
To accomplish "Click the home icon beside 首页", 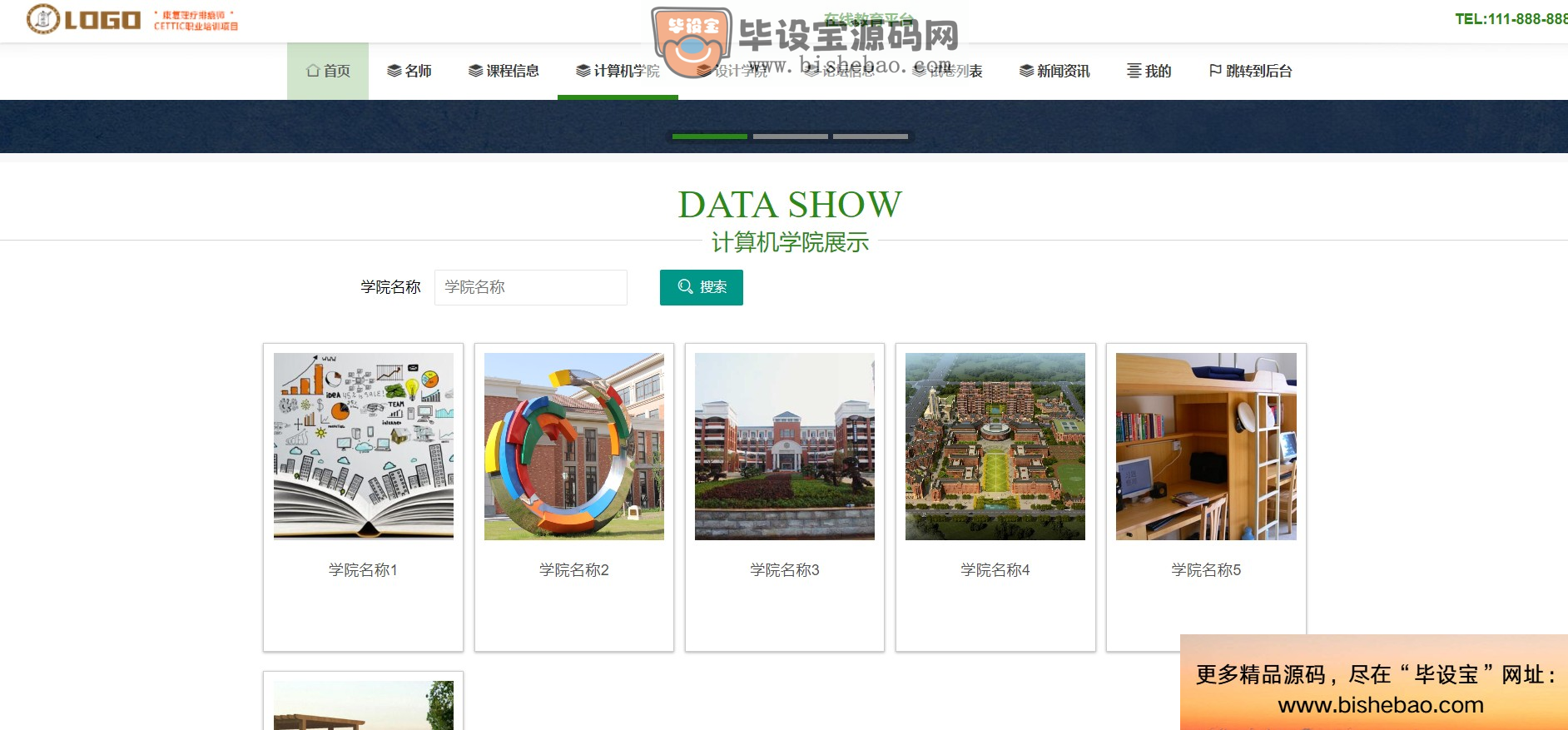I will click(x=313, y=71).
